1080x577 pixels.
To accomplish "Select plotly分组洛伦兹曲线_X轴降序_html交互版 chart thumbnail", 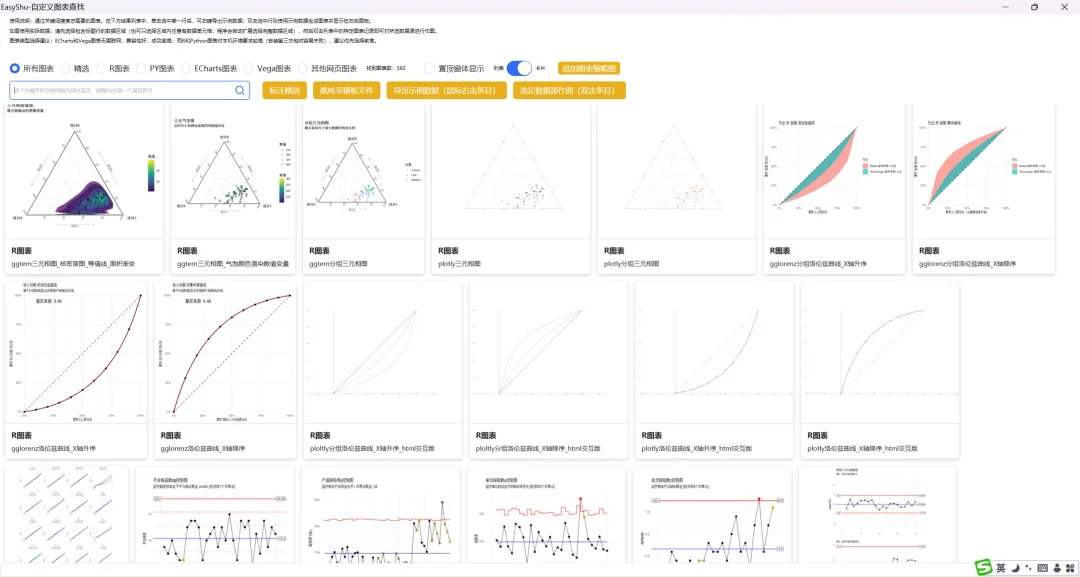I will [x=548, y=353].
